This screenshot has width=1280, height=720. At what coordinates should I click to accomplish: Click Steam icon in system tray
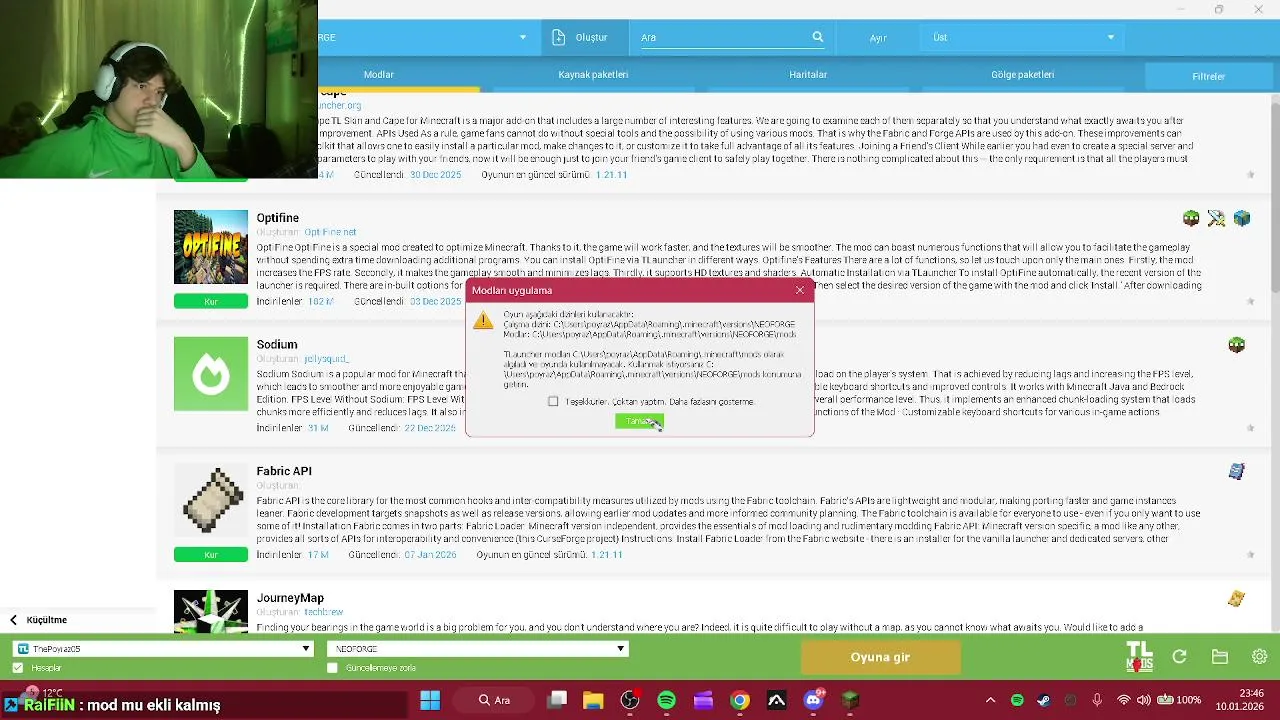pyautogui.click(x=1044, y=700)
